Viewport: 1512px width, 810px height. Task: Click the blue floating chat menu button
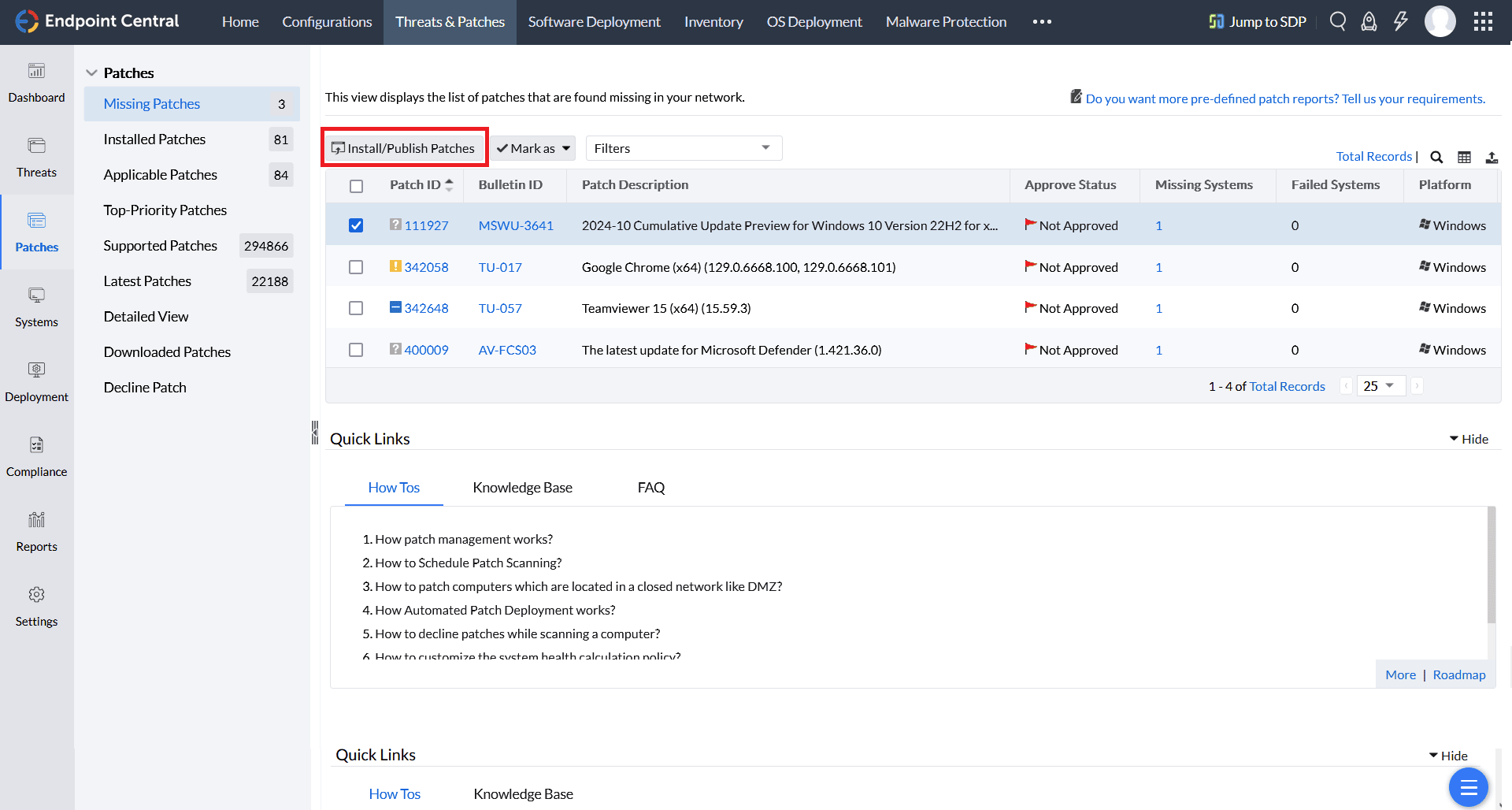click(x=1468, y=786)
